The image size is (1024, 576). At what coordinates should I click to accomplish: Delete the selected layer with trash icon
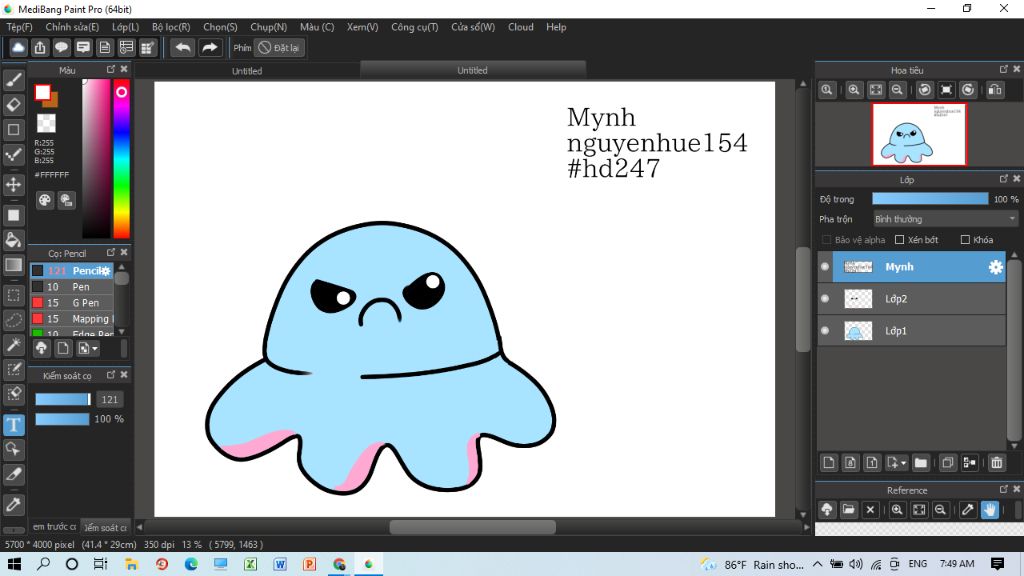tap(997, 463)
